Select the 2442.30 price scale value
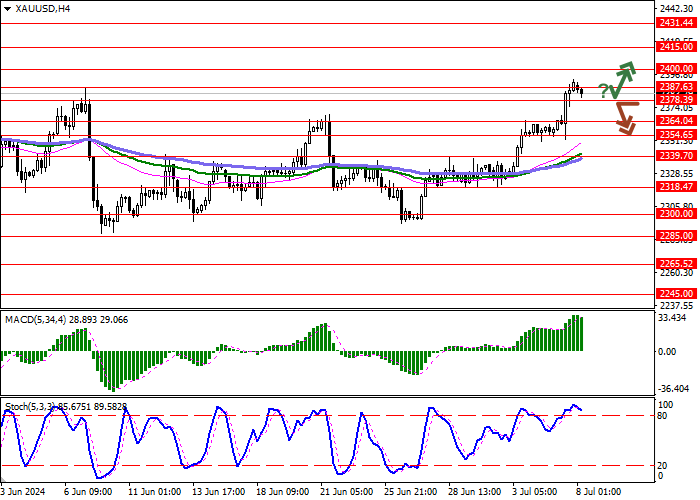This screenshot has width=700, height=500. click(676, 8)
